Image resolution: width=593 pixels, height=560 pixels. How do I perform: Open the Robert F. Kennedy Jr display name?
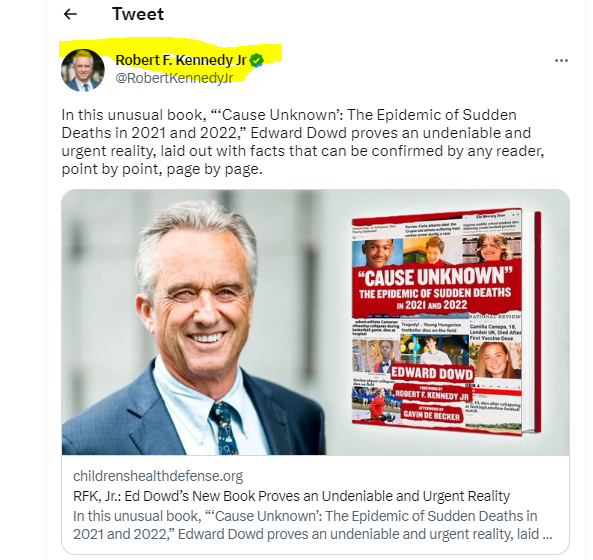181,60
